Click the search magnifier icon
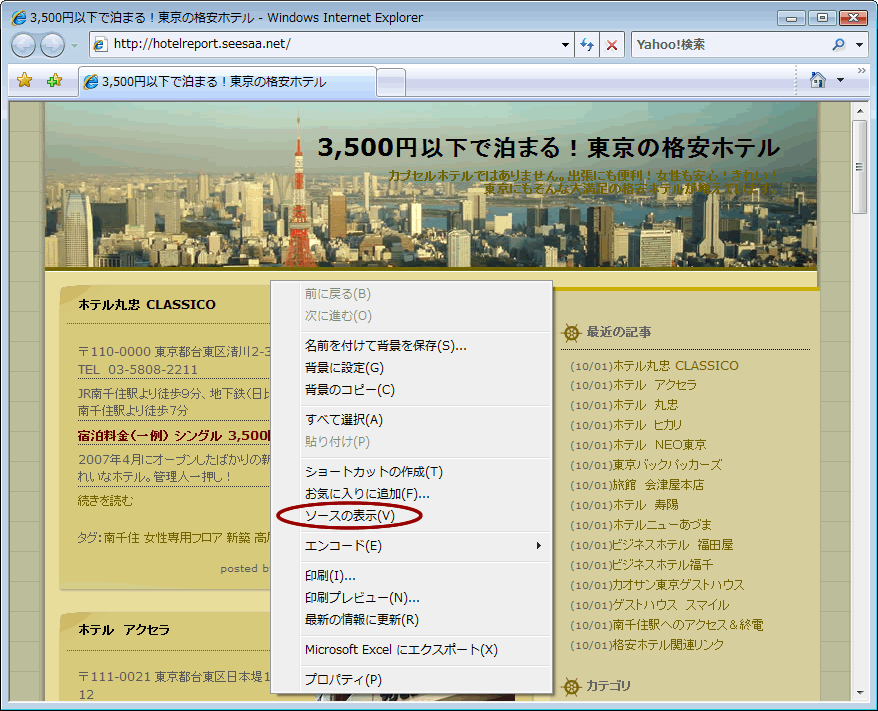This screenshot has height=711, width=878. pyautogui.click(x=838, y=45)
